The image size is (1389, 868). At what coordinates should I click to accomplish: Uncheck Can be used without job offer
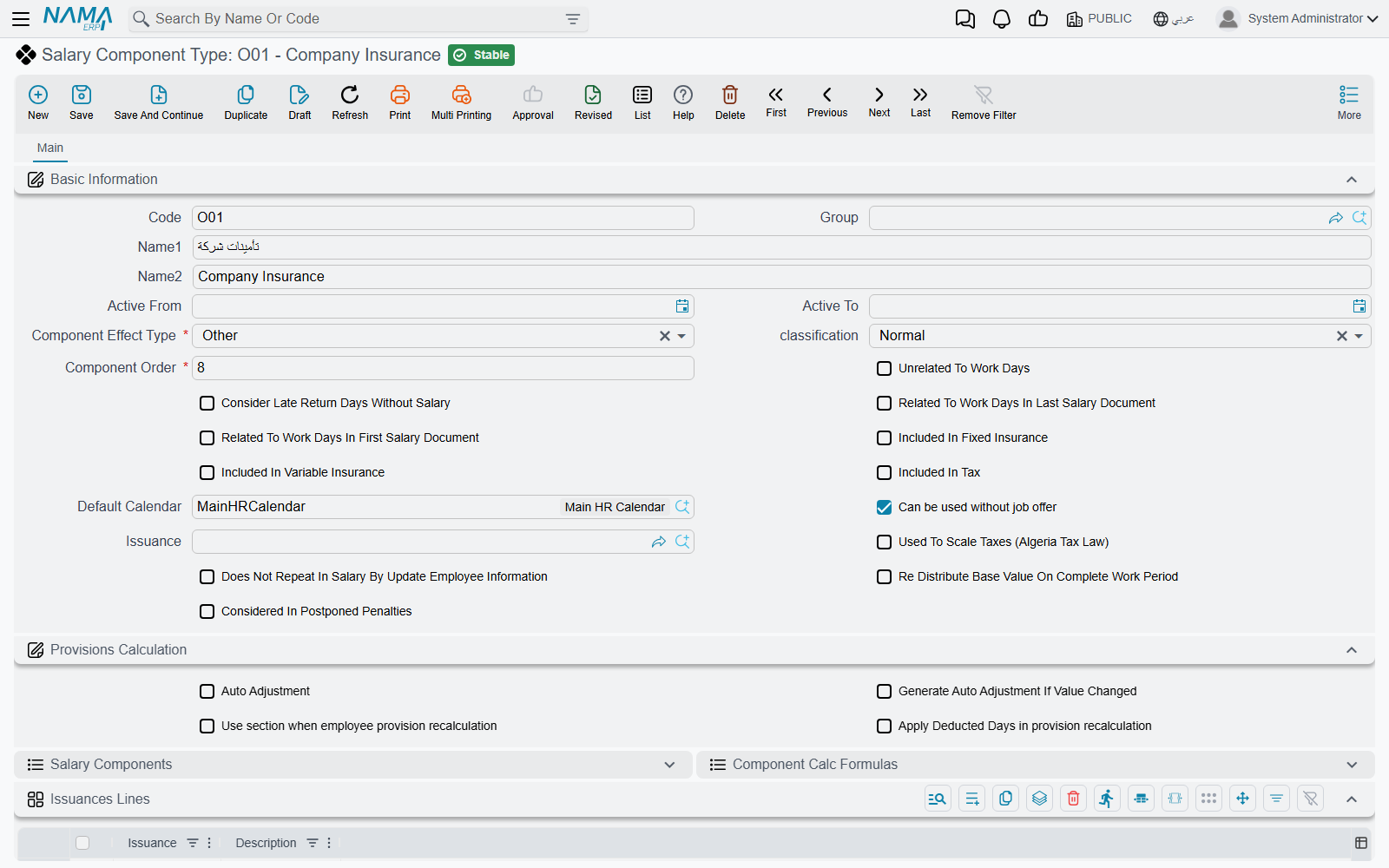point(885,508)
